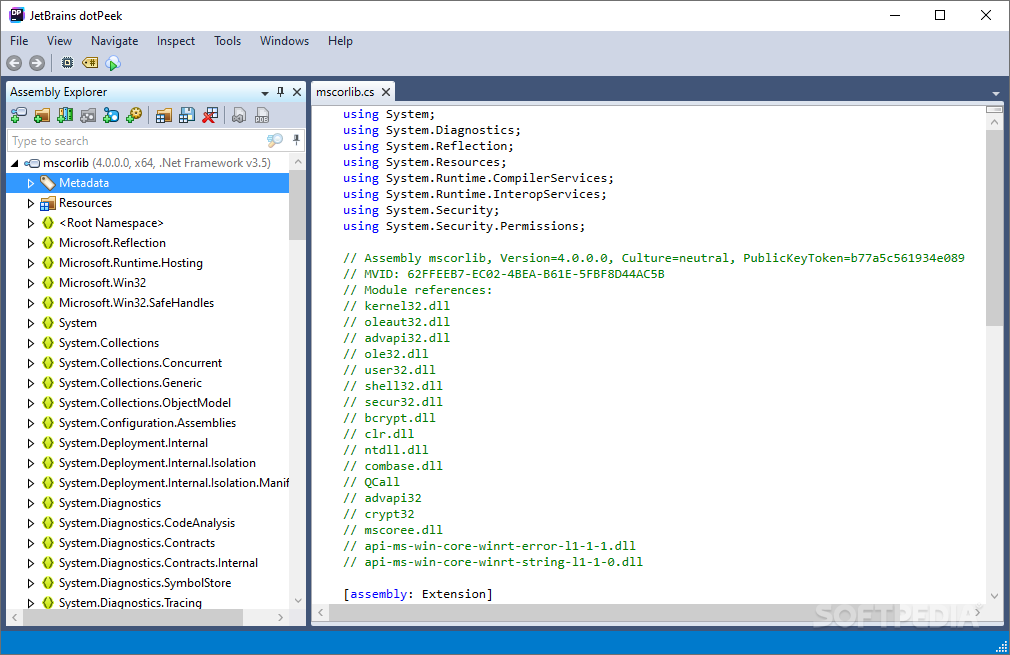Click the grayed folder-with-gears add icon
Image resolution: width=1010 pixels, height=655 pixels.
point(88,115)
